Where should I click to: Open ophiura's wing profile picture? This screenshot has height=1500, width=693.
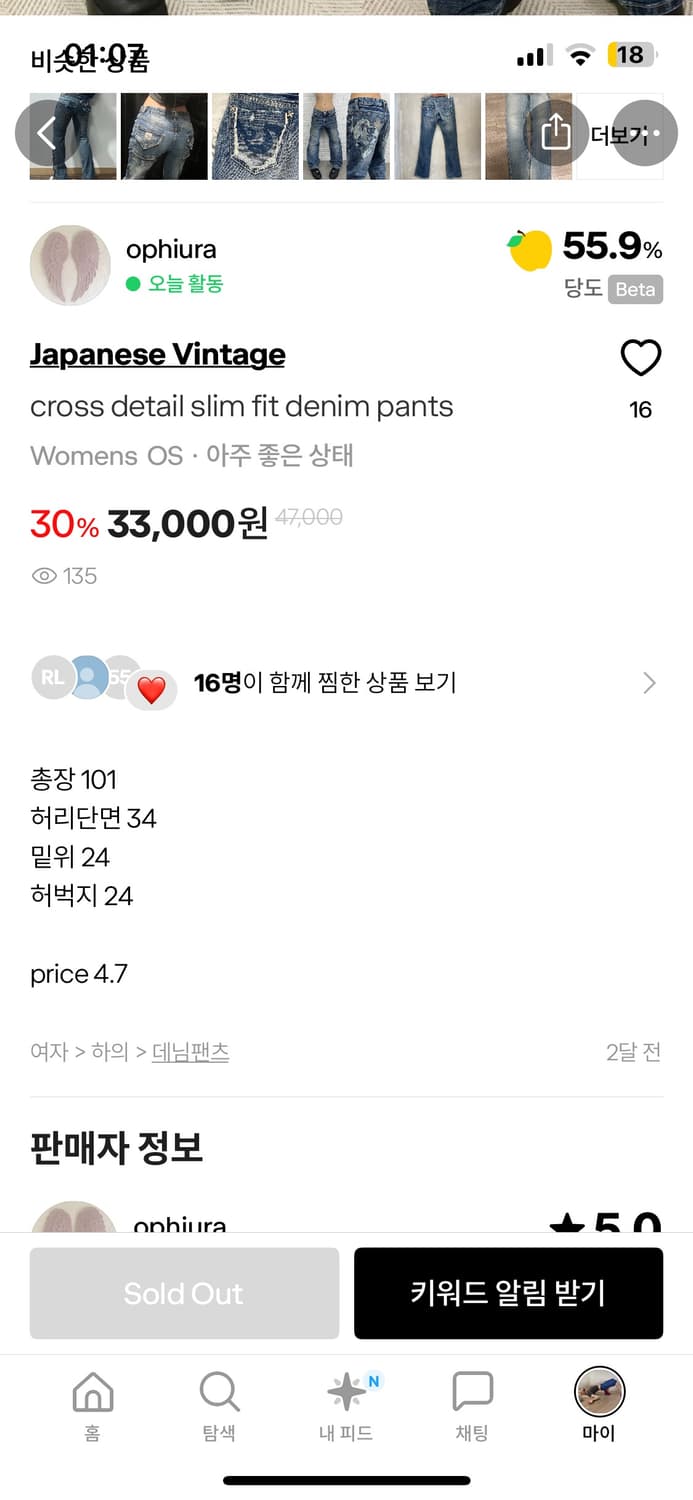tap(70, 265)
